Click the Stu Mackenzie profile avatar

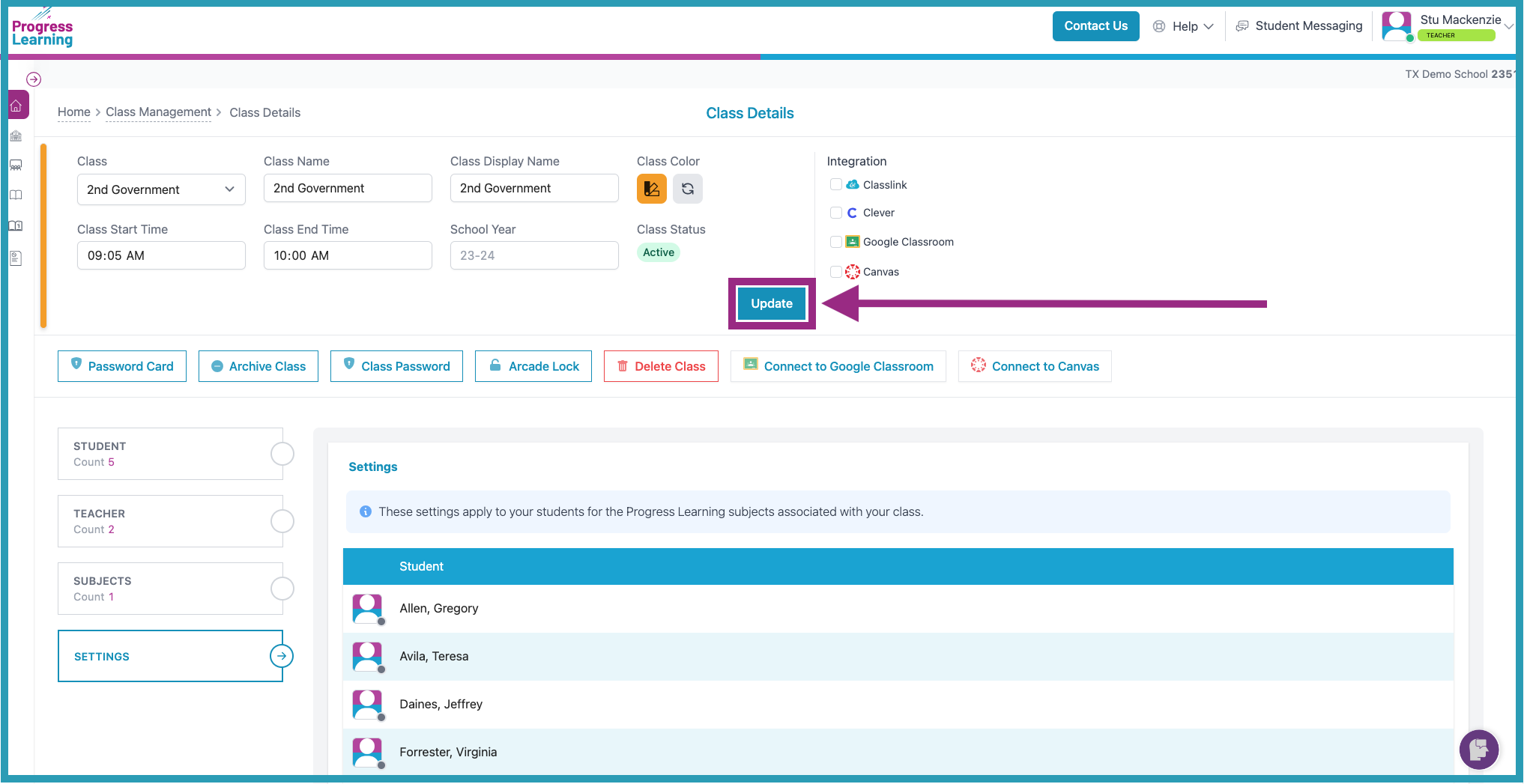pyautogui.click(x=1397, y=26)
